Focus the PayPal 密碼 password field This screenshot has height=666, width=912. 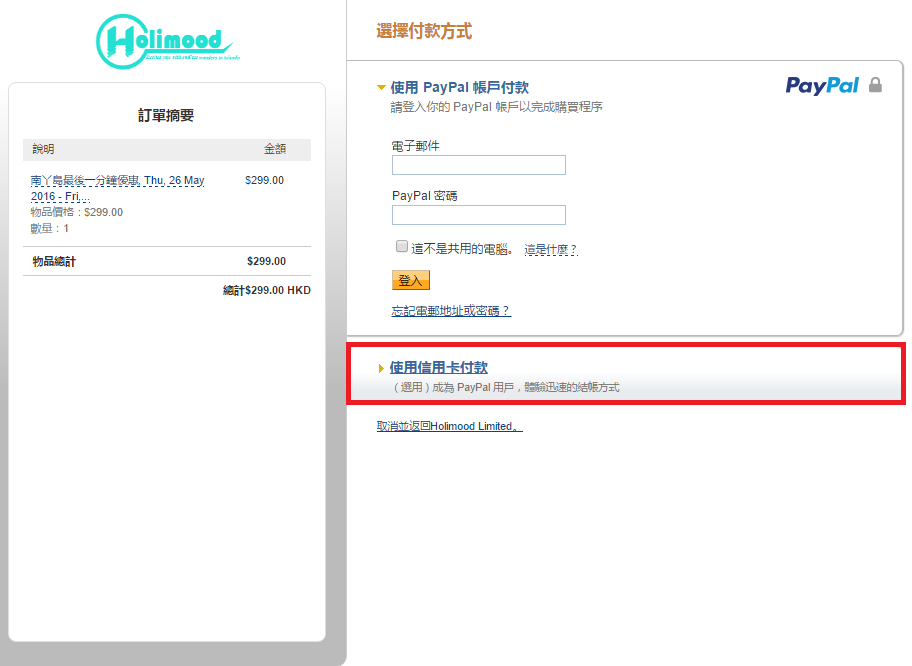(x=478, y=215)
